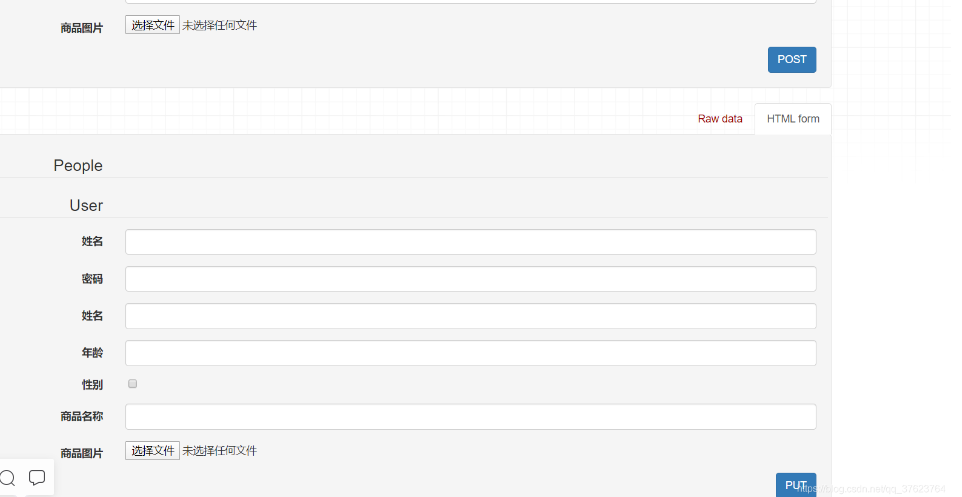Submit the form with the POST button
This screenshot has width=962, height=497.
pyautogui.click(x=791, y=60)
